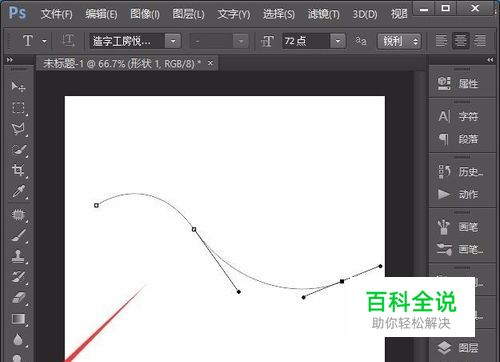Open the 文件(F) menu

click(x=56, y=14)
